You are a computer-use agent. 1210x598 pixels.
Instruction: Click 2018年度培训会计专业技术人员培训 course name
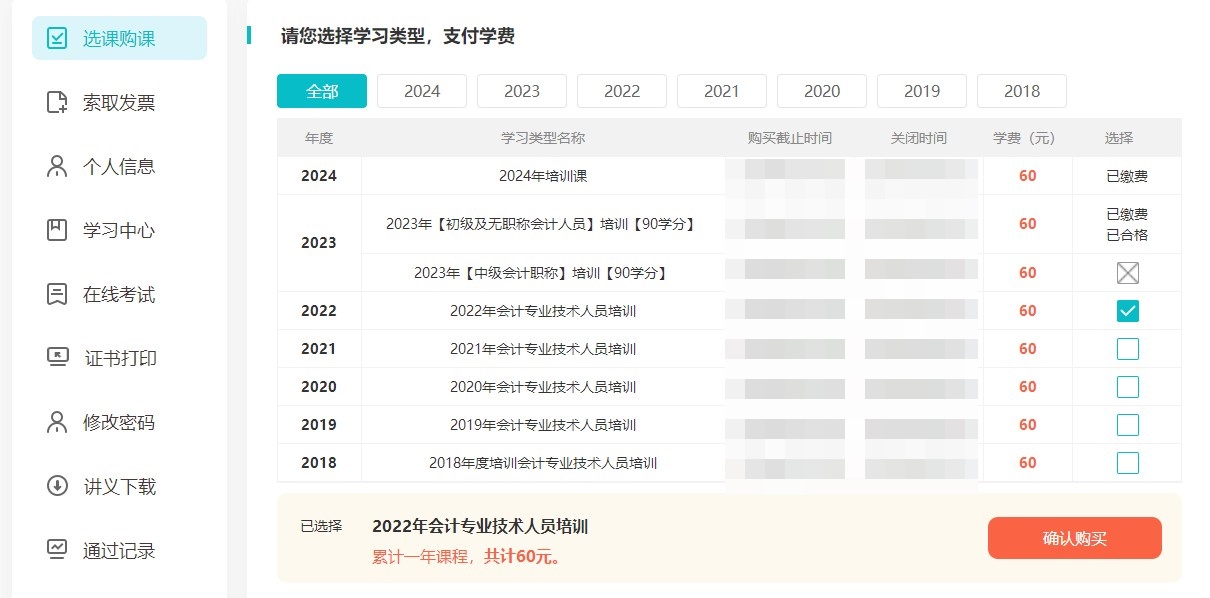[543, 463]
